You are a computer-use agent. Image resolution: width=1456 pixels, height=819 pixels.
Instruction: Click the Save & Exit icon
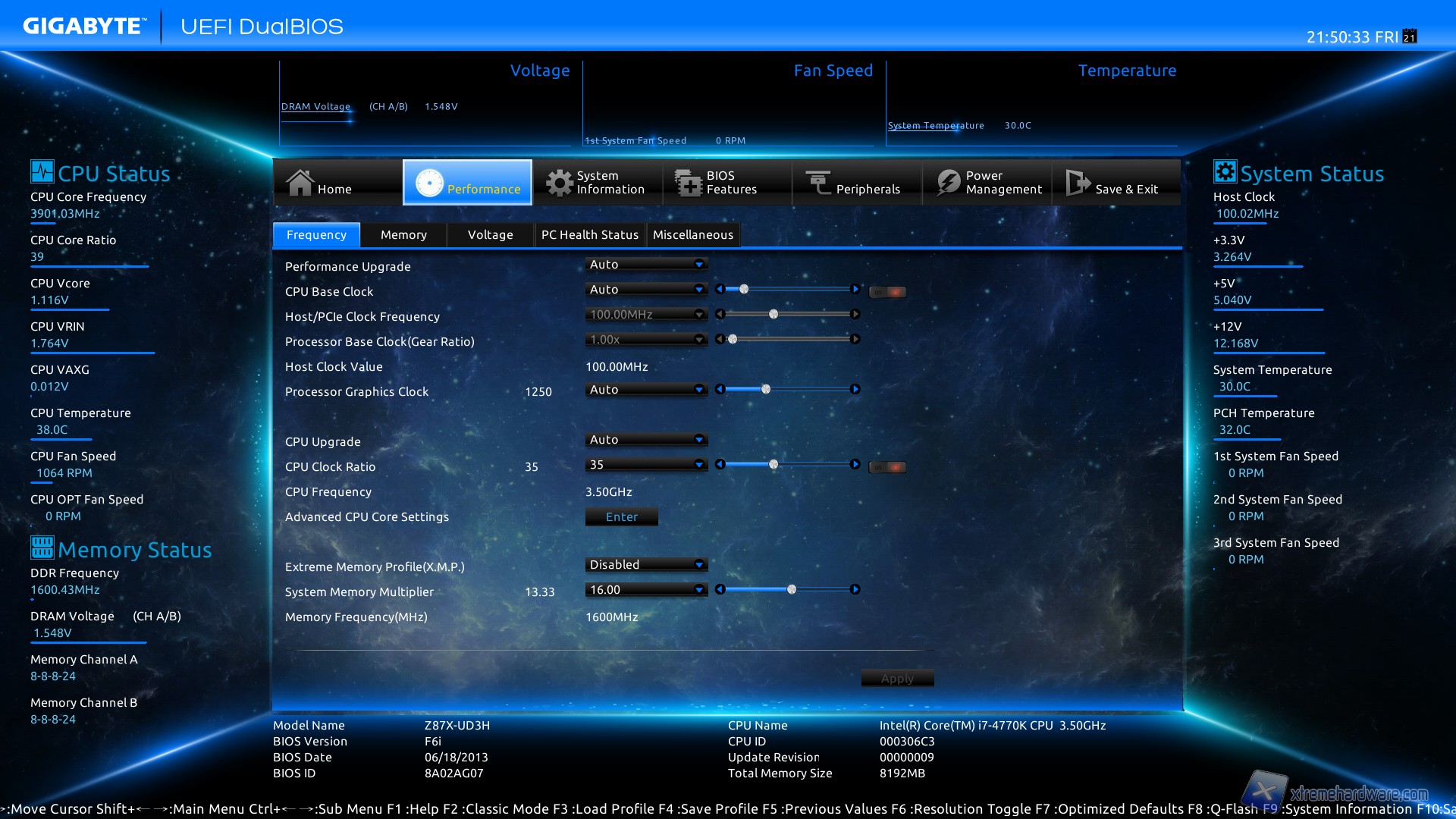tap(1078, 183)
